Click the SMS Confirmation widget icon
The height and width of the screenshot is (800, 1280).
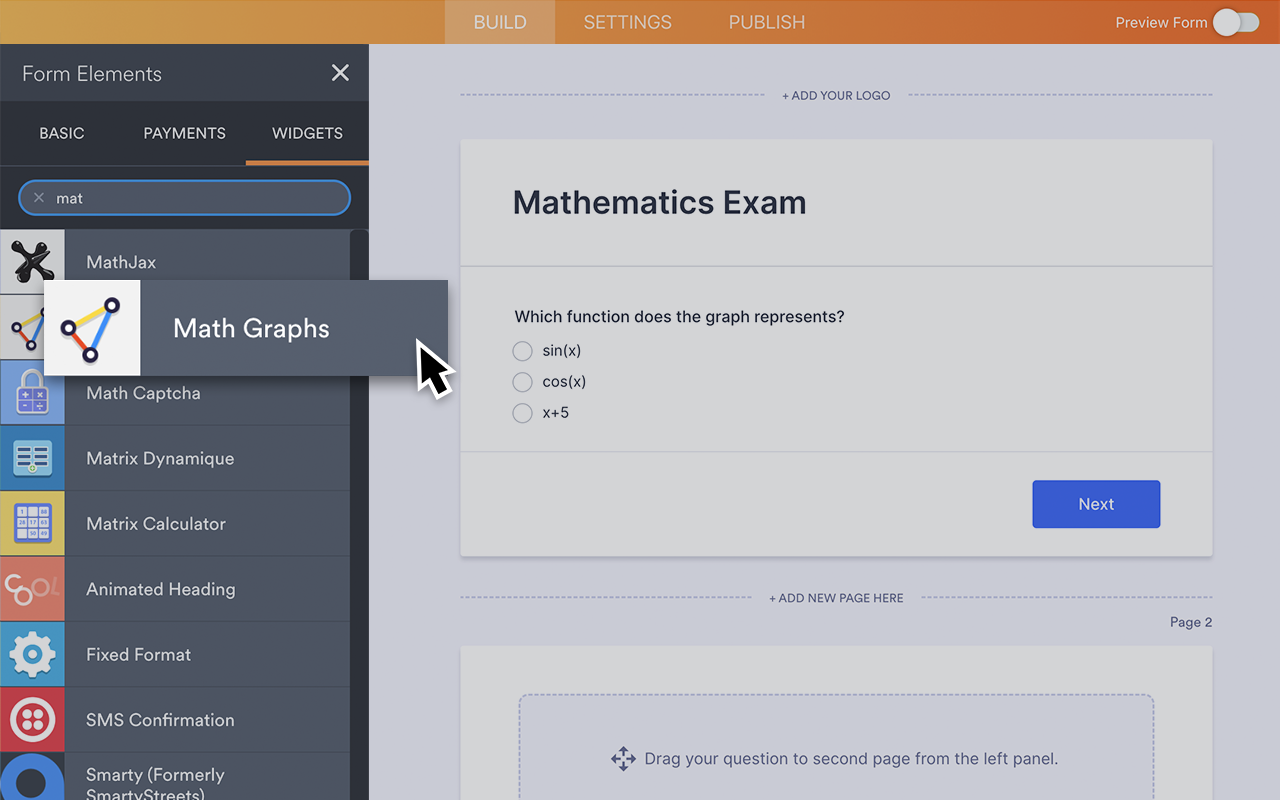pyautogui.click(x=32, y=719)
